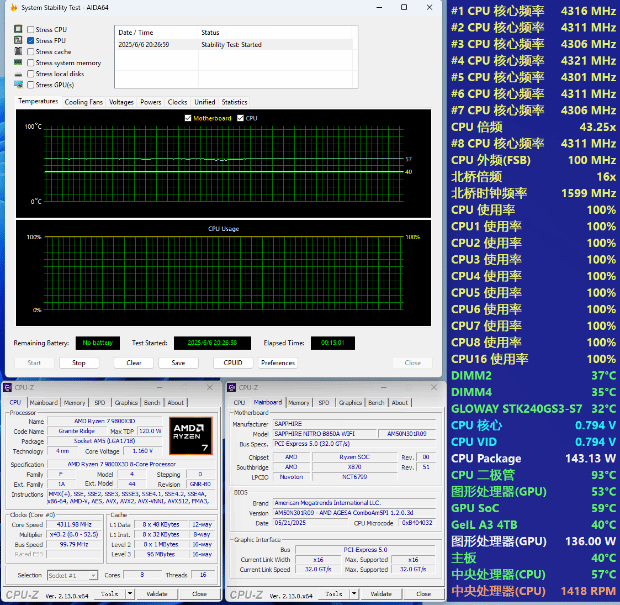The width and height of the screenshot is (620, 605).
Task: Open the CPU tab in the right CPU-Z window
Action: (239, 403)
